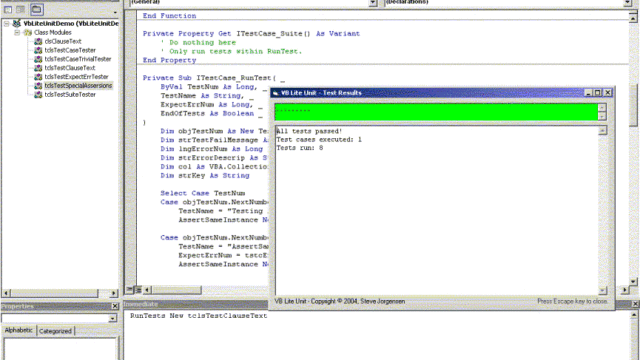Screen dimensions: 640x360
Task: Click the View Object icon in Project Explorer
Action: (x=20, y=9)
